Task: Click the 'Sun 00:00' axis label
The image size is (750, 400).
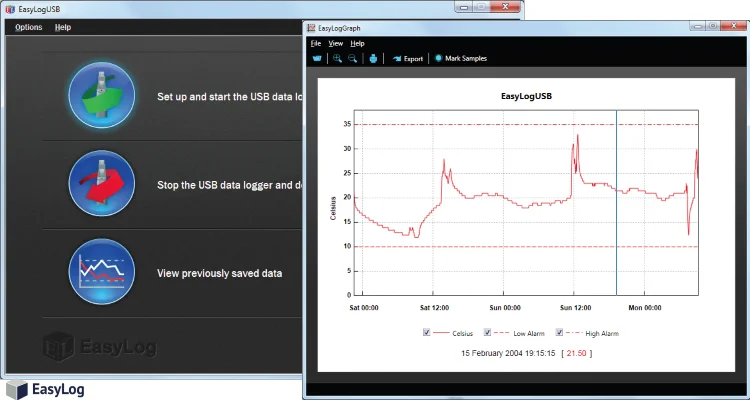Action: click(x=505, y=308)
